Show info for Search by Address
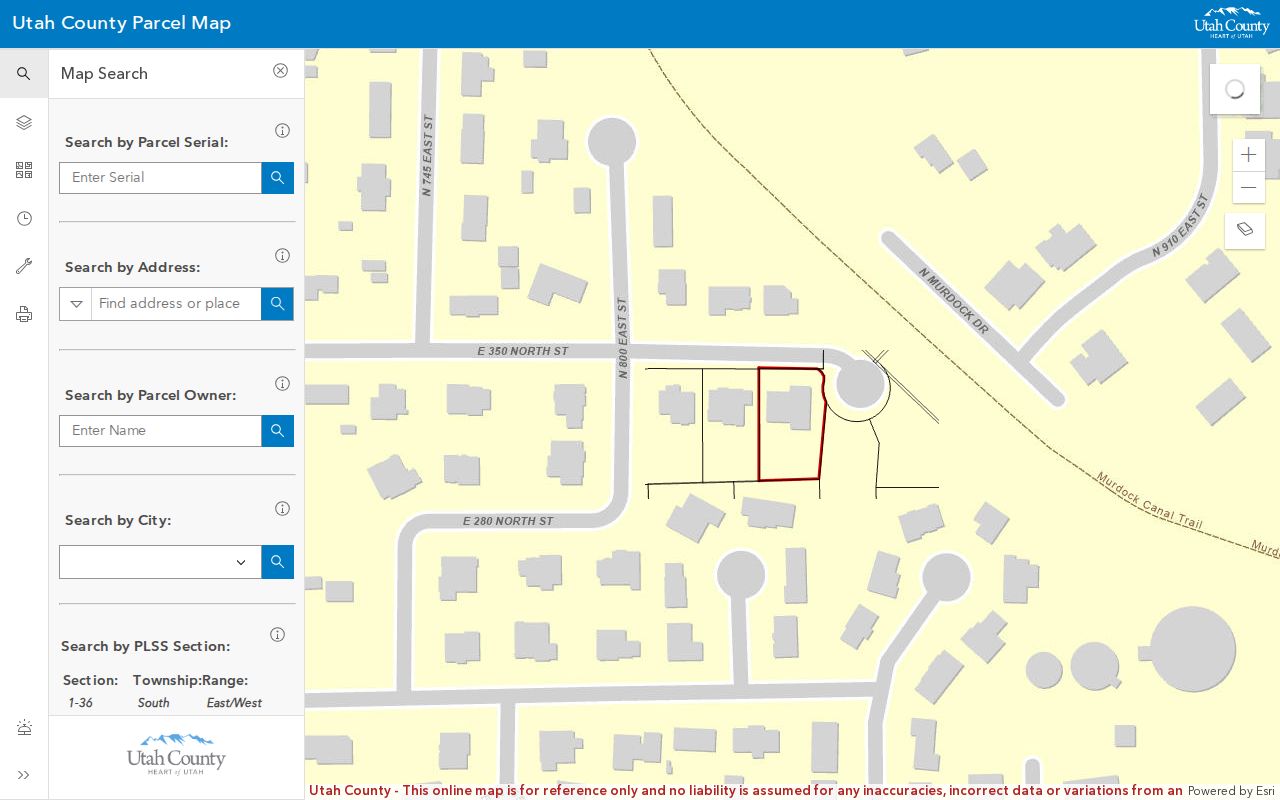 [282, 256]
